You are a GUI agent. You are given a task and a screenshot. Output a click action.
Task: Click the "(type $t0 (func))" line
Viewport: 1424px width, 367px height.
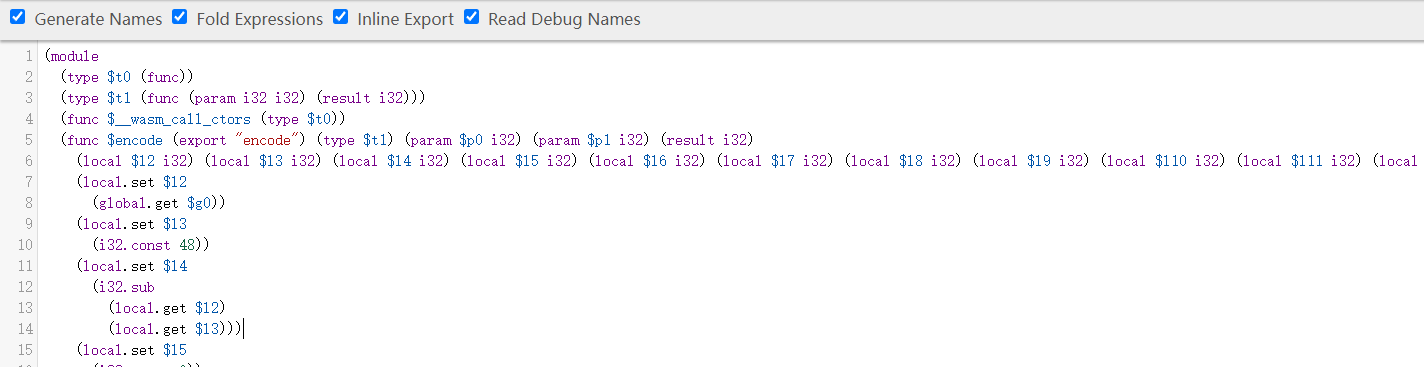coord(126,77)
